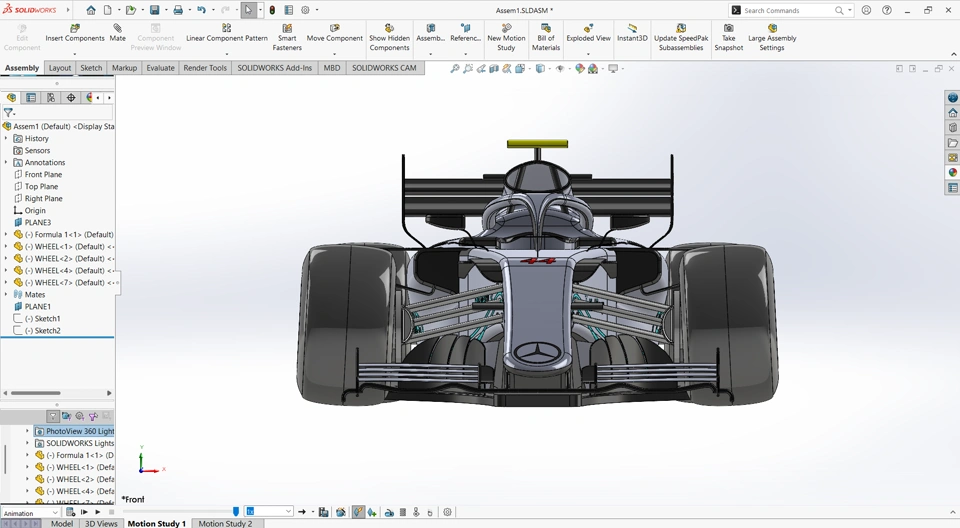This screenshot has height=528, width=960.
Task: Expand WHEEL<1> in the upper tree
Action: click(6, 246)
